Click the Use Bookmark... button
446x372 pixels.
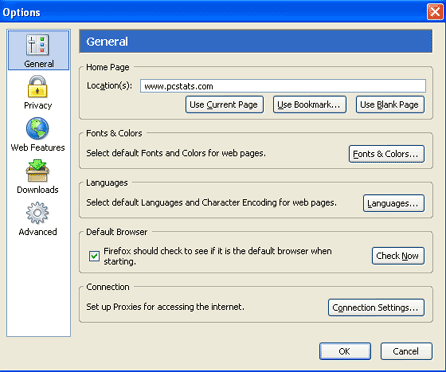coord(310,105)
